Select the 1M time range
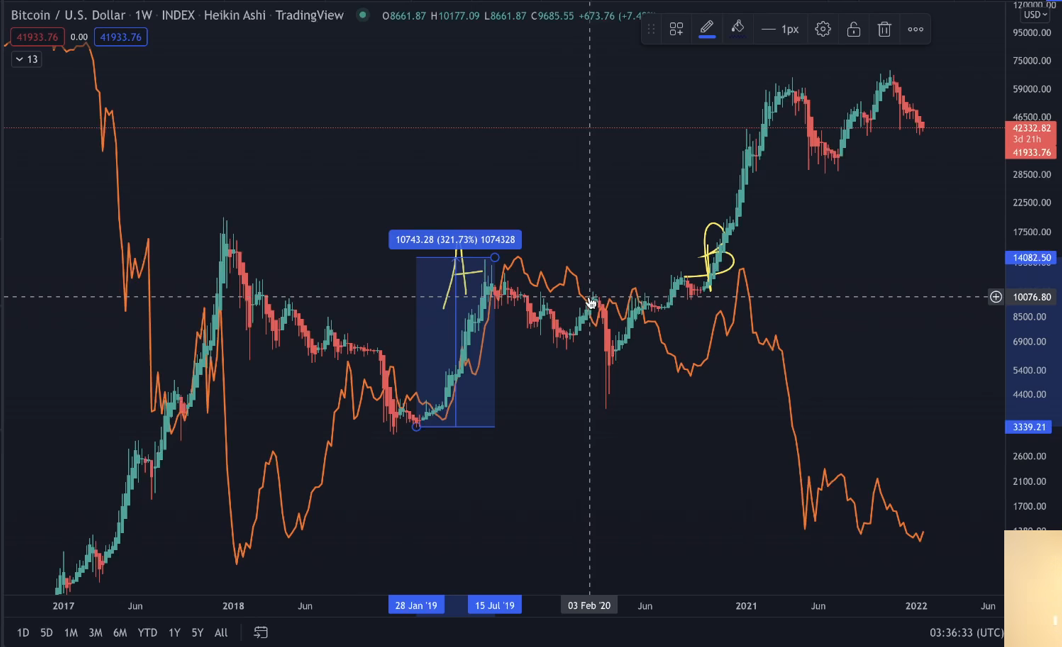The image size is (1062, 647). coord(70,633)
